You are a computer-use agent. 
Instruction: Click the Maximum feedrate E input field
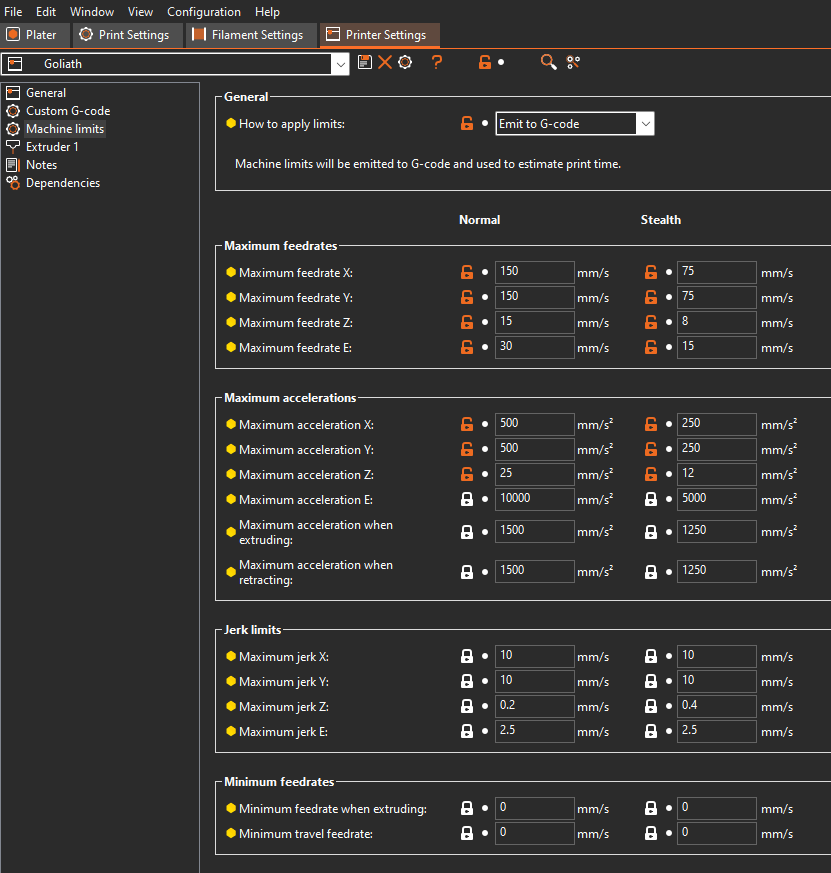(x=534, y=346)
